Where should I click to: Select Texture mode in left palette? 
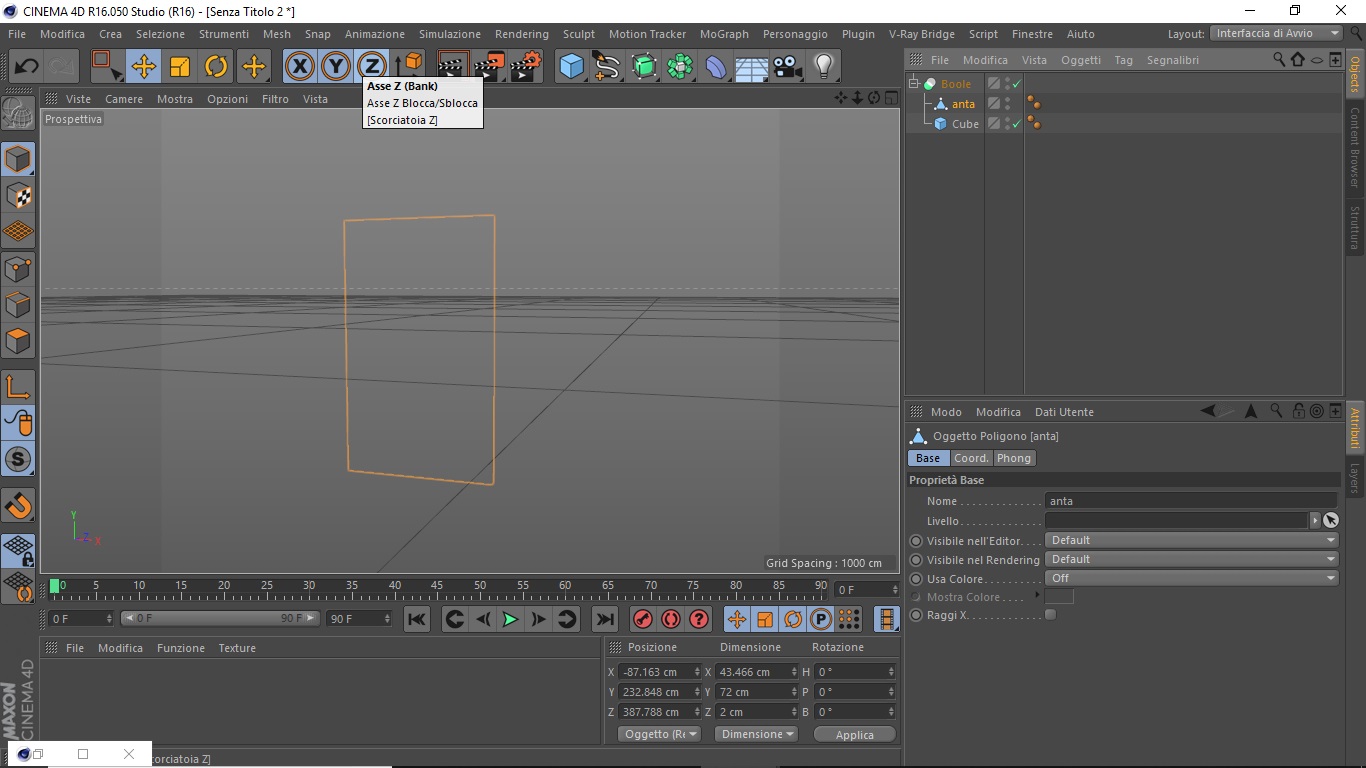pyautogui.click(x=18, y=195)
